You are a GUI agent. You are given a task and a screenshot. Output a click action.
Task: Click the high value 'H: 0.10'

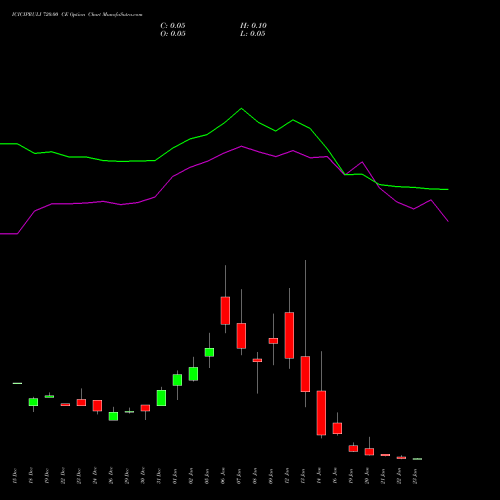(253, 26)
